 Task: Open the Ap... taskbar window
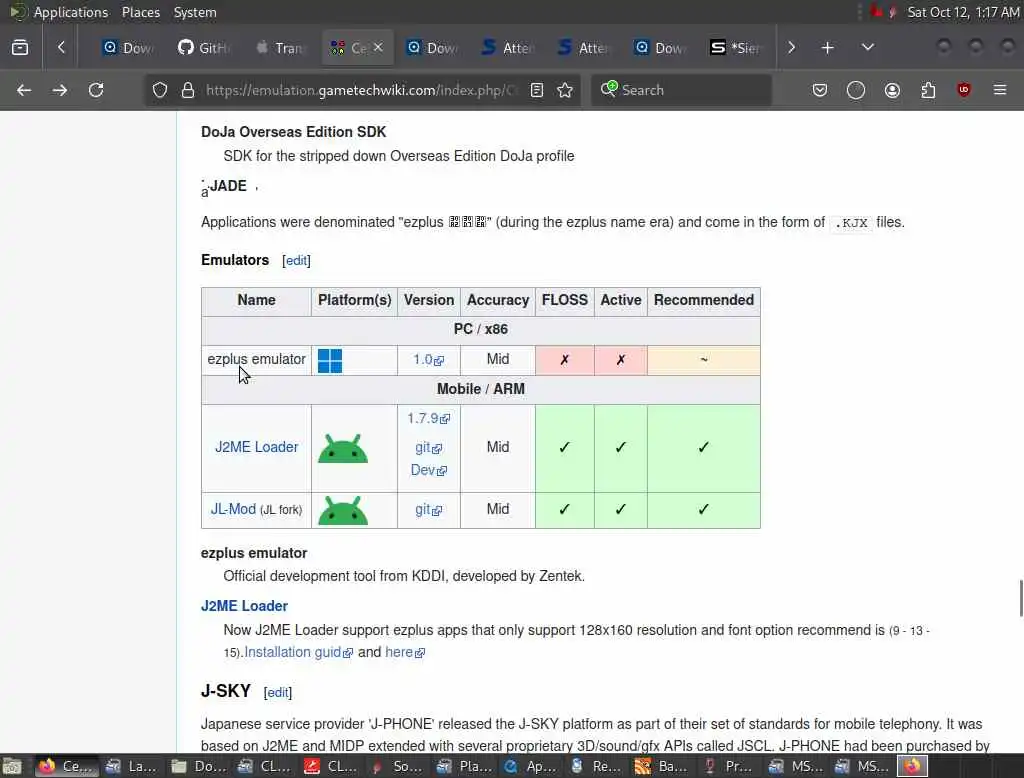click(x=530, y=766)
